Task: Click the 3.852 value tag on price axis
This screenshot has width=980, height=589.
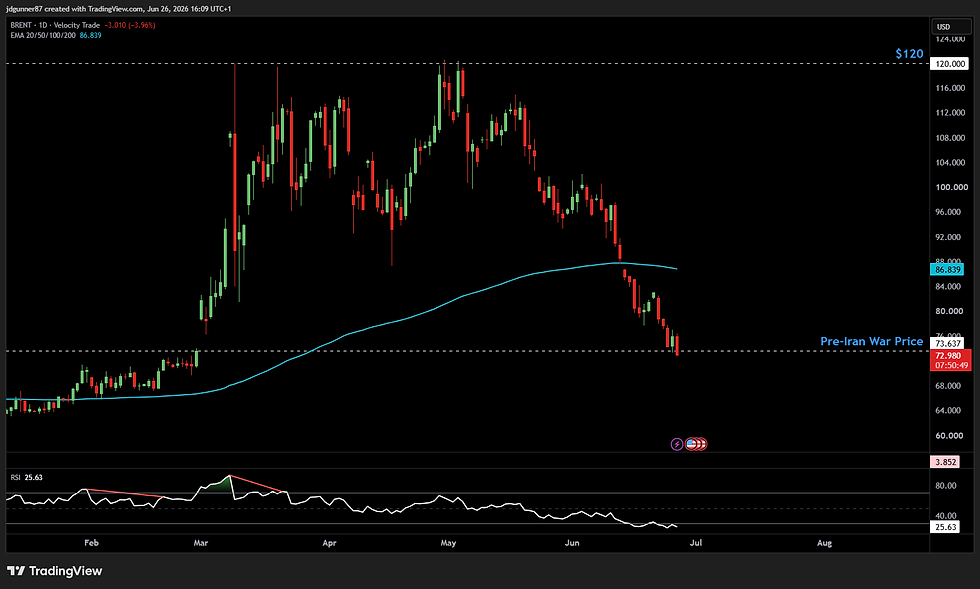Action: pos(946,462)
